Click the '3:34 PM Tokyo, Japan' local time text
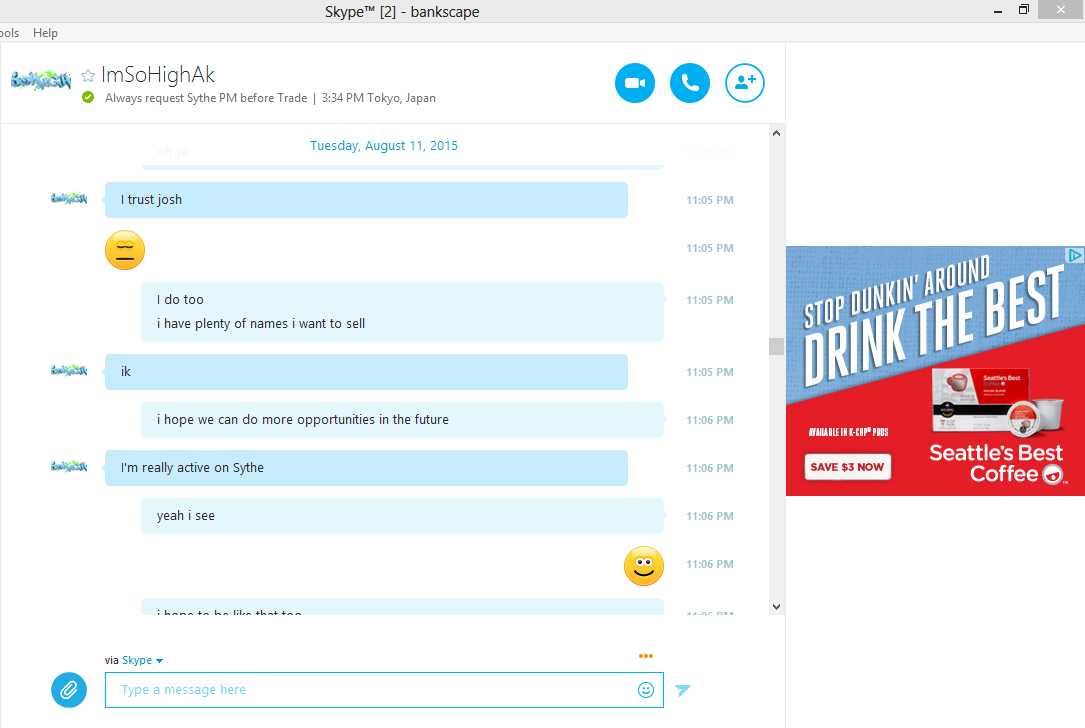The image size is (1085, 728). [x=379, y=98]
